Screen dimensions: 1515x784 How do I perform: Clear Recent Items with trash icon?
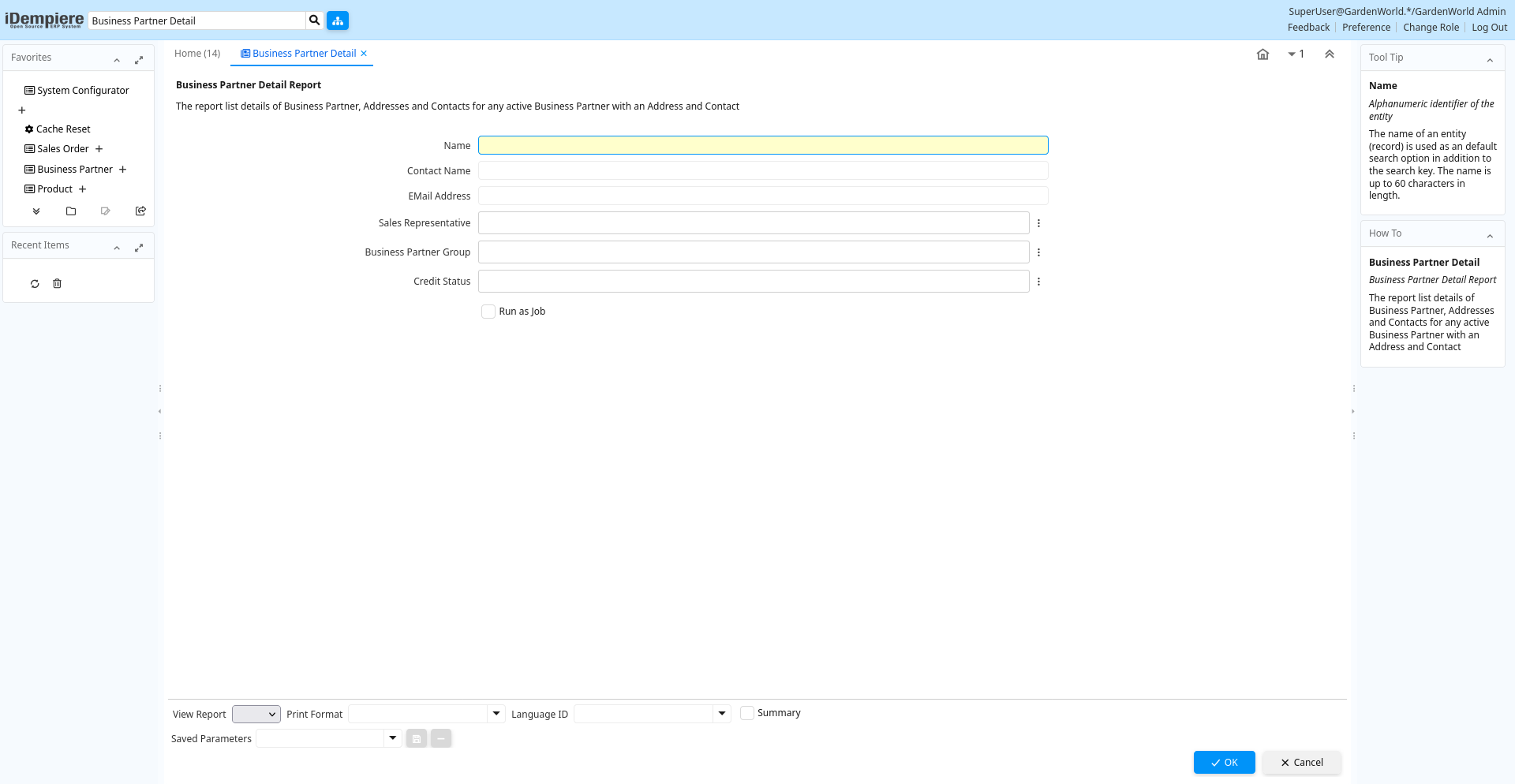(x=57, y=284)
